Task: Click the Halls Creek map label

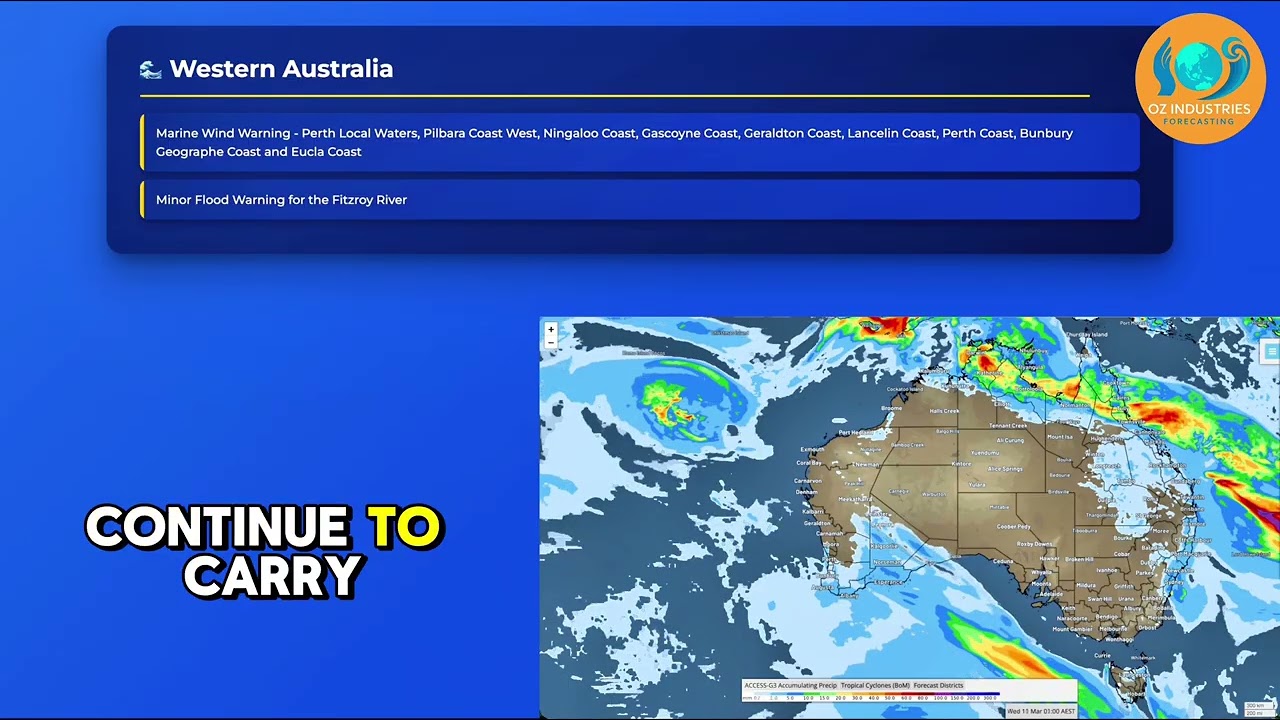Action: [944, 411]
